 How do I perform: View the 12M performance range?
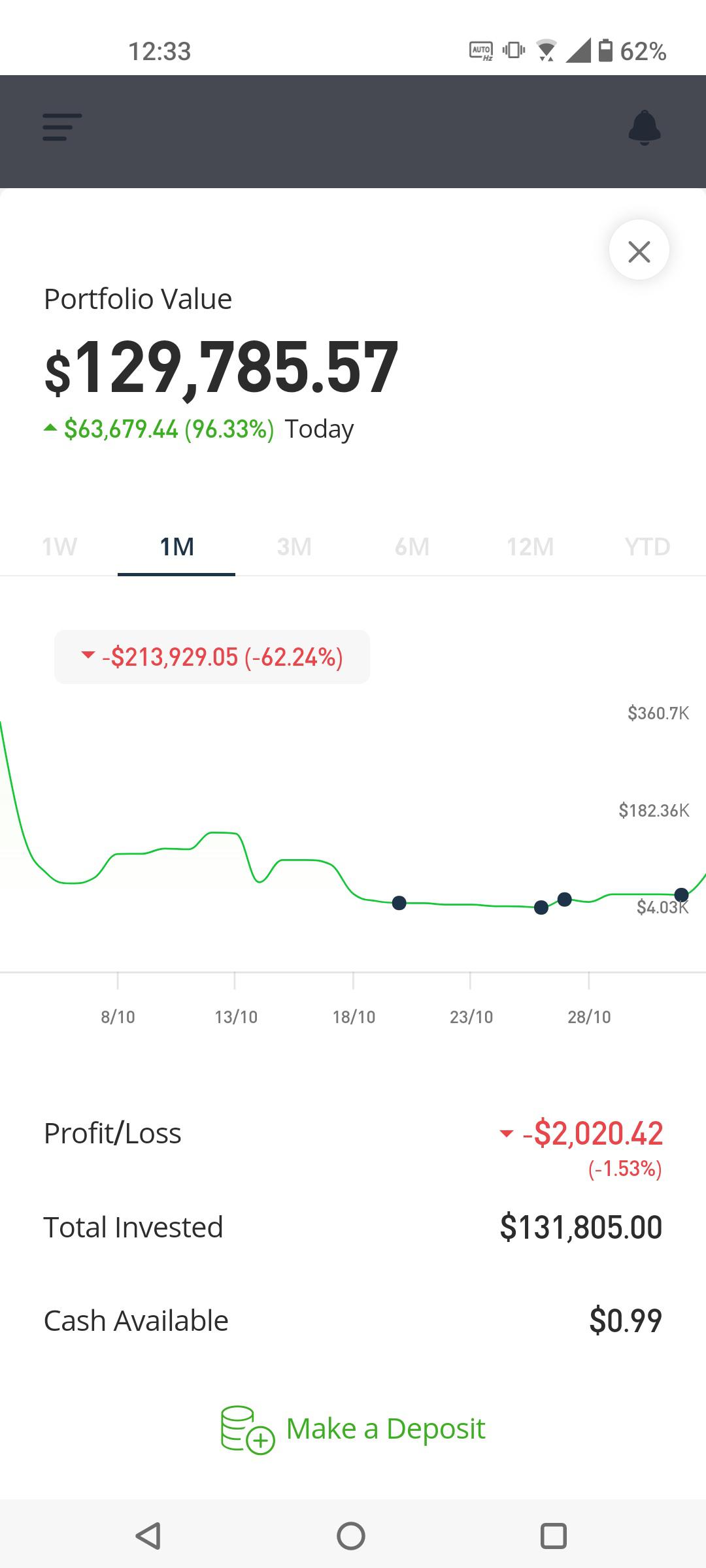point(529,546)
